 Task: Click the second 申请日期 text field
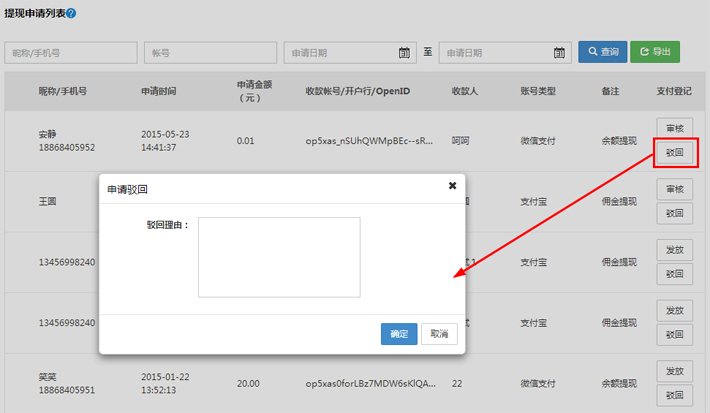[x=495, y=52]
